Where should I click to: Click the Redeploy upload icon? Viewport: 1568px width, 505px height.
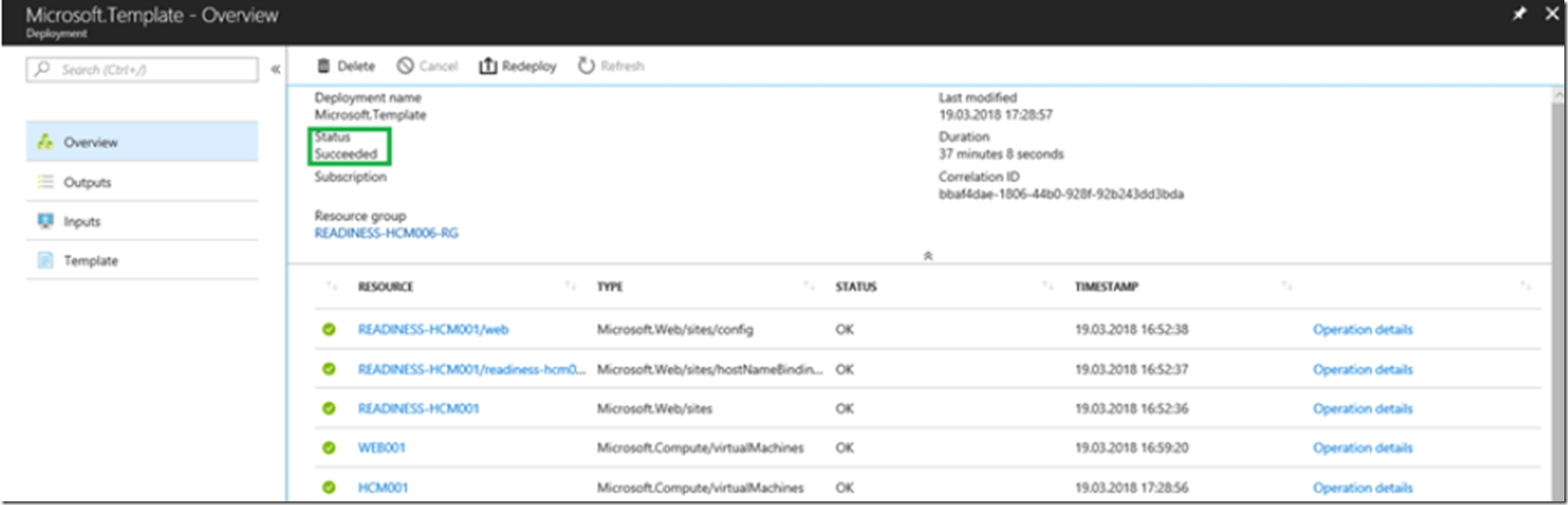coord(488,65)
